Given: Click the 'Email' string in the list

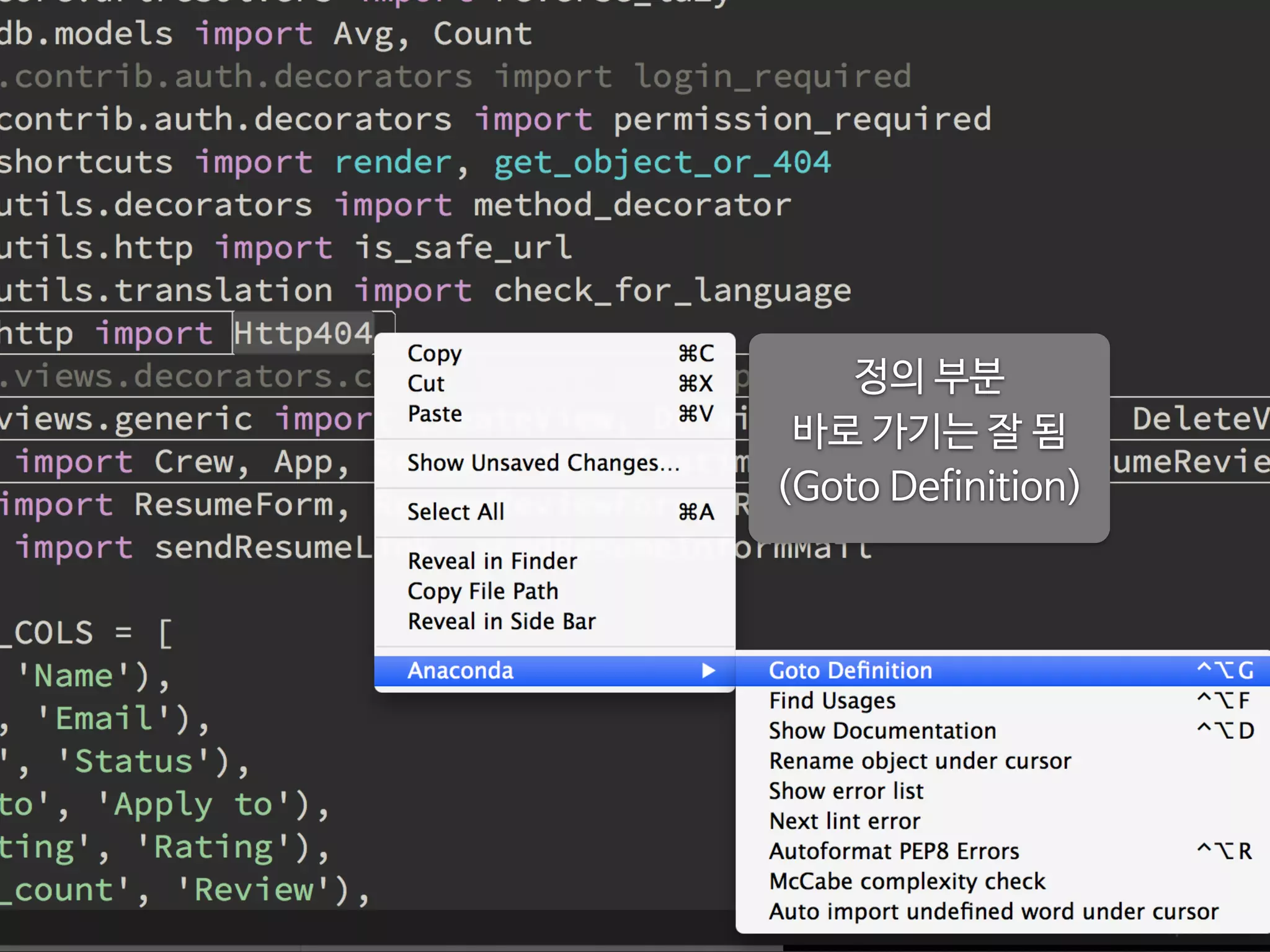Looking at the screenshot, I should pos(104,719).
